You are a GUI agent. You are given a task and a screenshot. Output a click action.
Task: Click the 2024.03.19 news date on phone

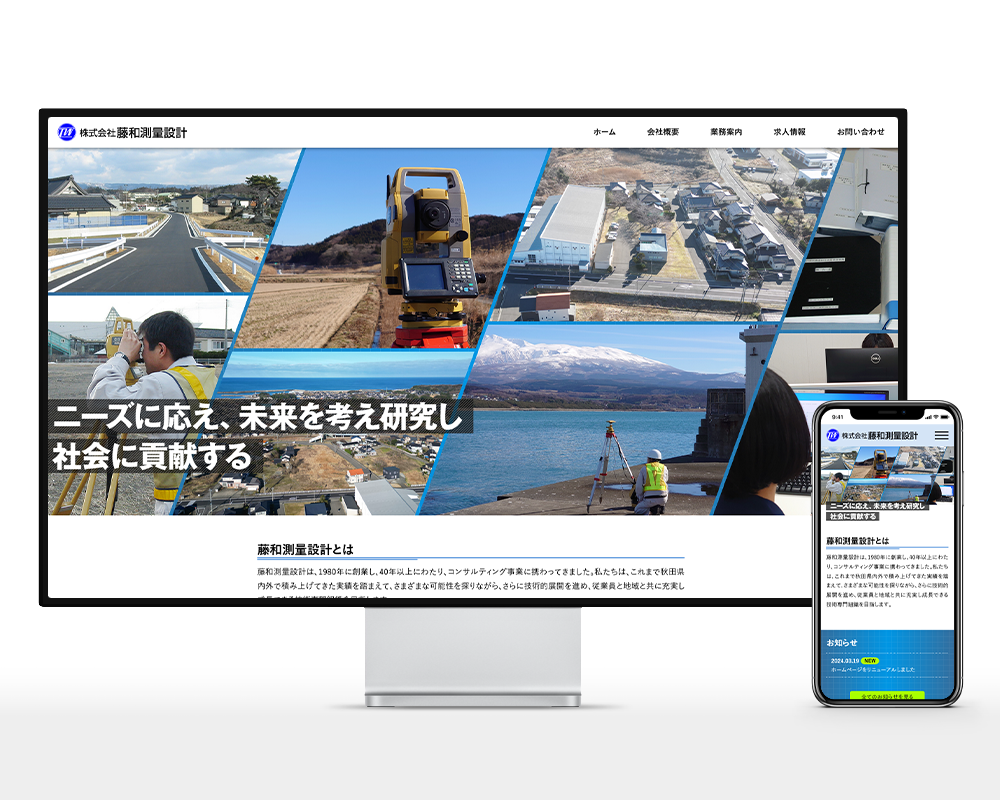[x=844, y=661]
